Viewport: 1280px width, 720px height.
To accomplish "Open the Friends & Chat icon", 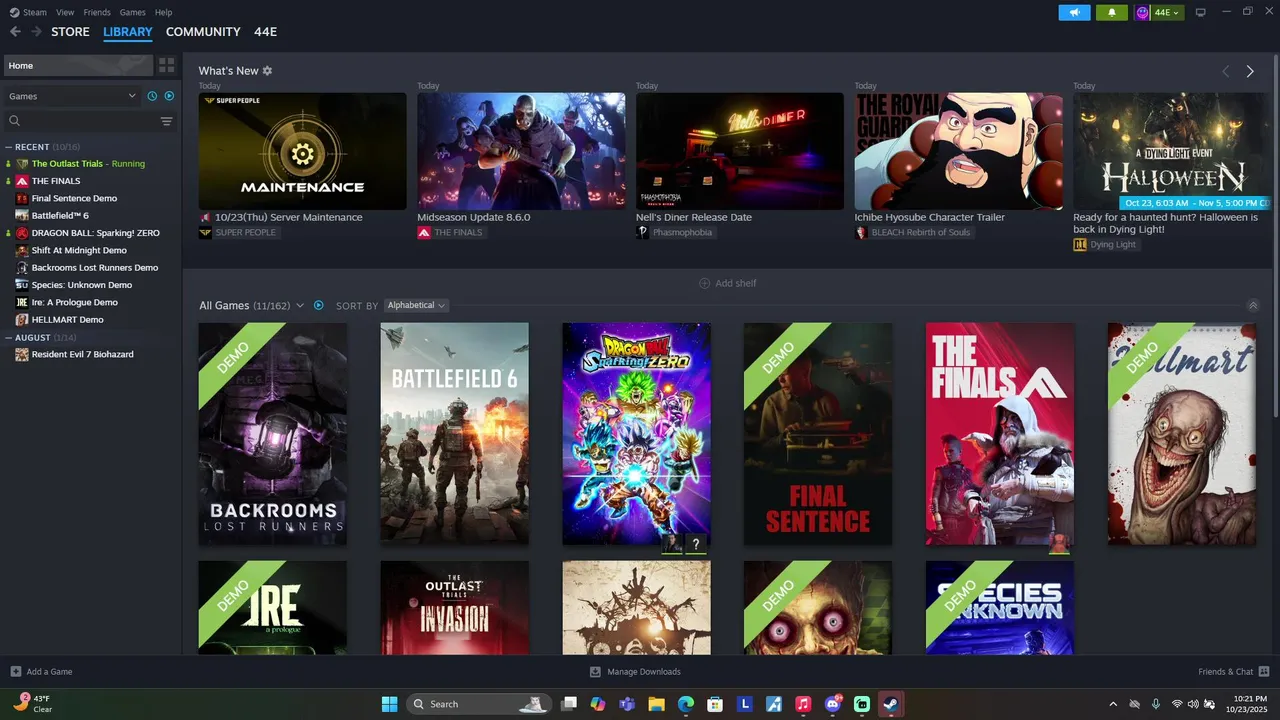I will [1264, 671].
